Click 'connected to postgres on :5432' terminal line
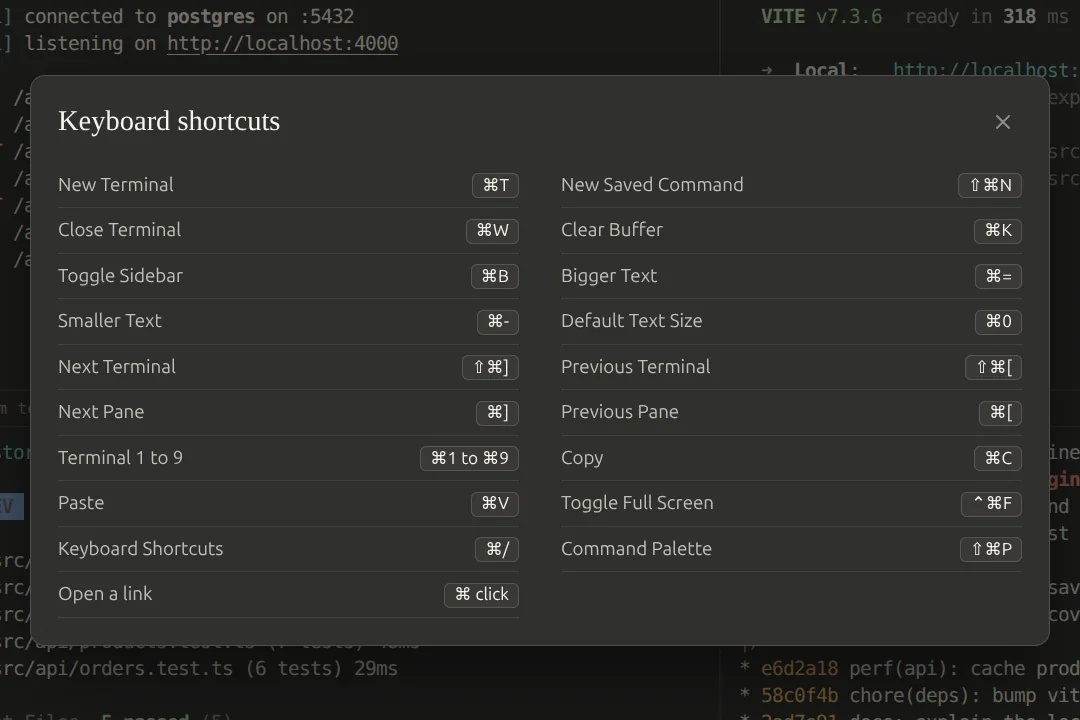Image resolution: width=1080 pixels, height=720 pixels. point(189,16)
